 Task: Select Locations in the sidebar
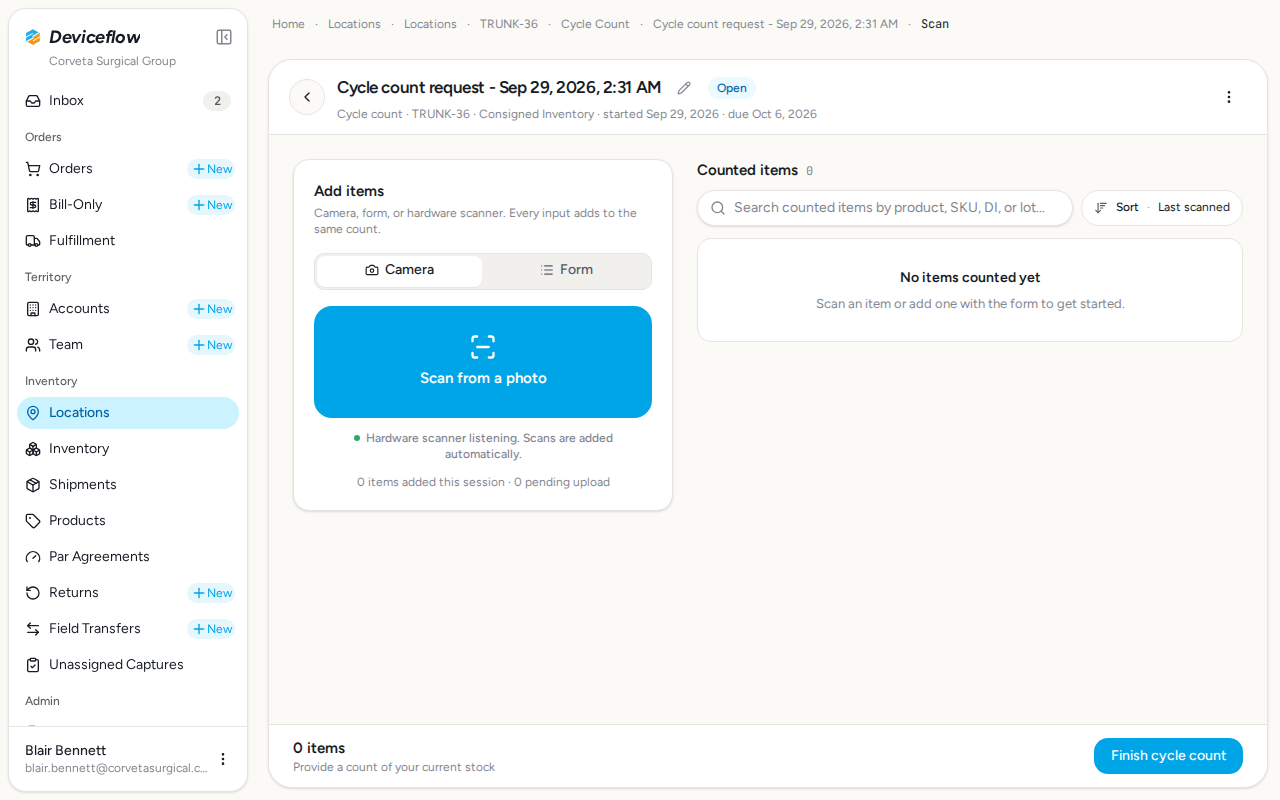pyautogui.click(x=128, y=413)
